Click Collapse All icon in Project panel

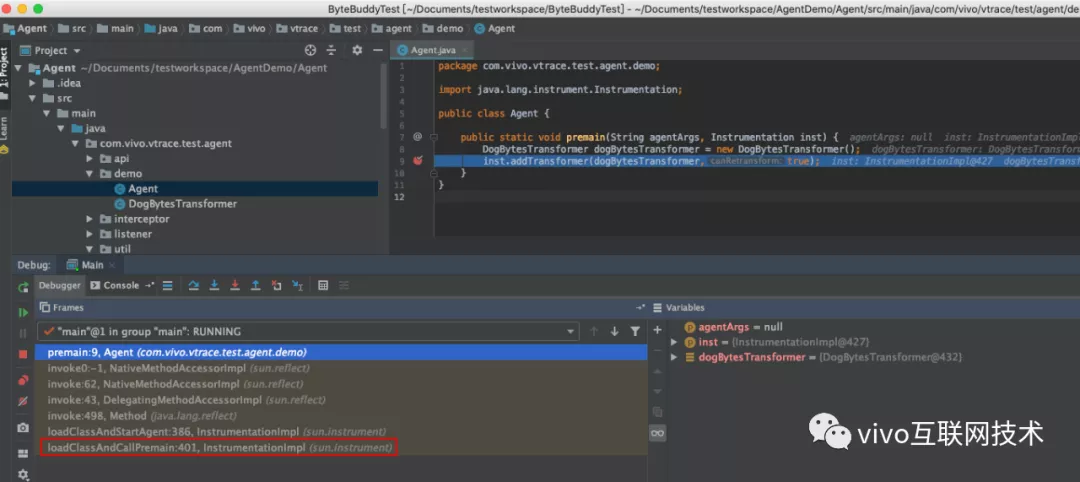(331, 50)
